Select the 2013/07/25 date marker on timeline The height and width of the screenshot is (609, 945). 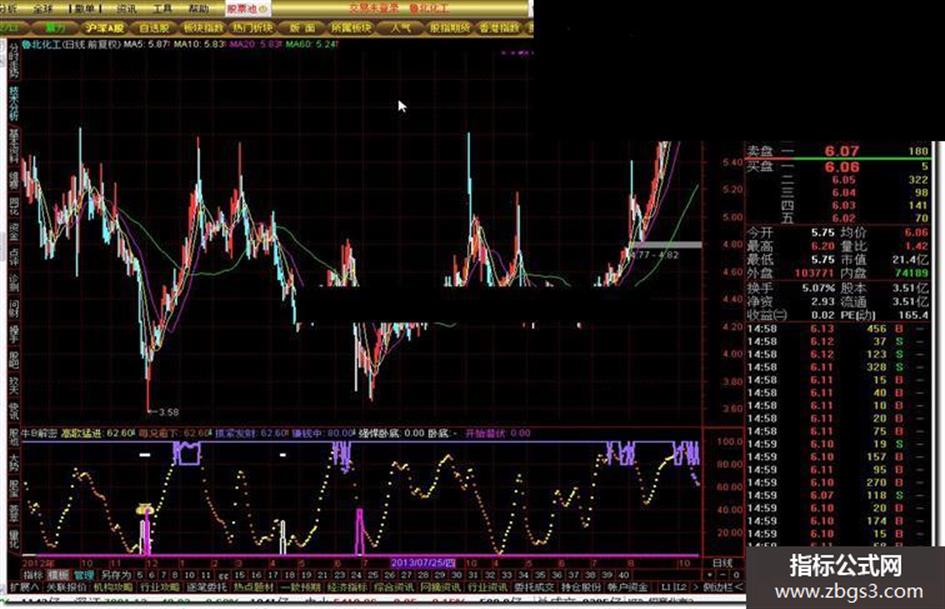[423, 563]
